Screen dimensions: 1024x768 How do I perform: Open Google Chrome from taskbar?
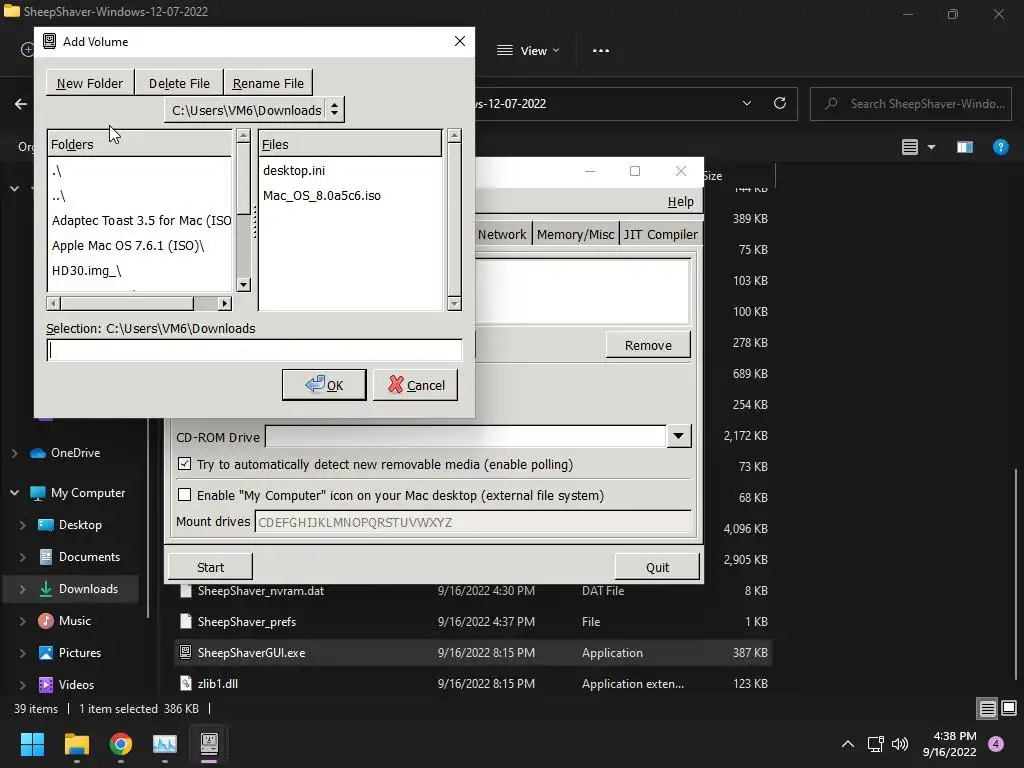point(121,744)
